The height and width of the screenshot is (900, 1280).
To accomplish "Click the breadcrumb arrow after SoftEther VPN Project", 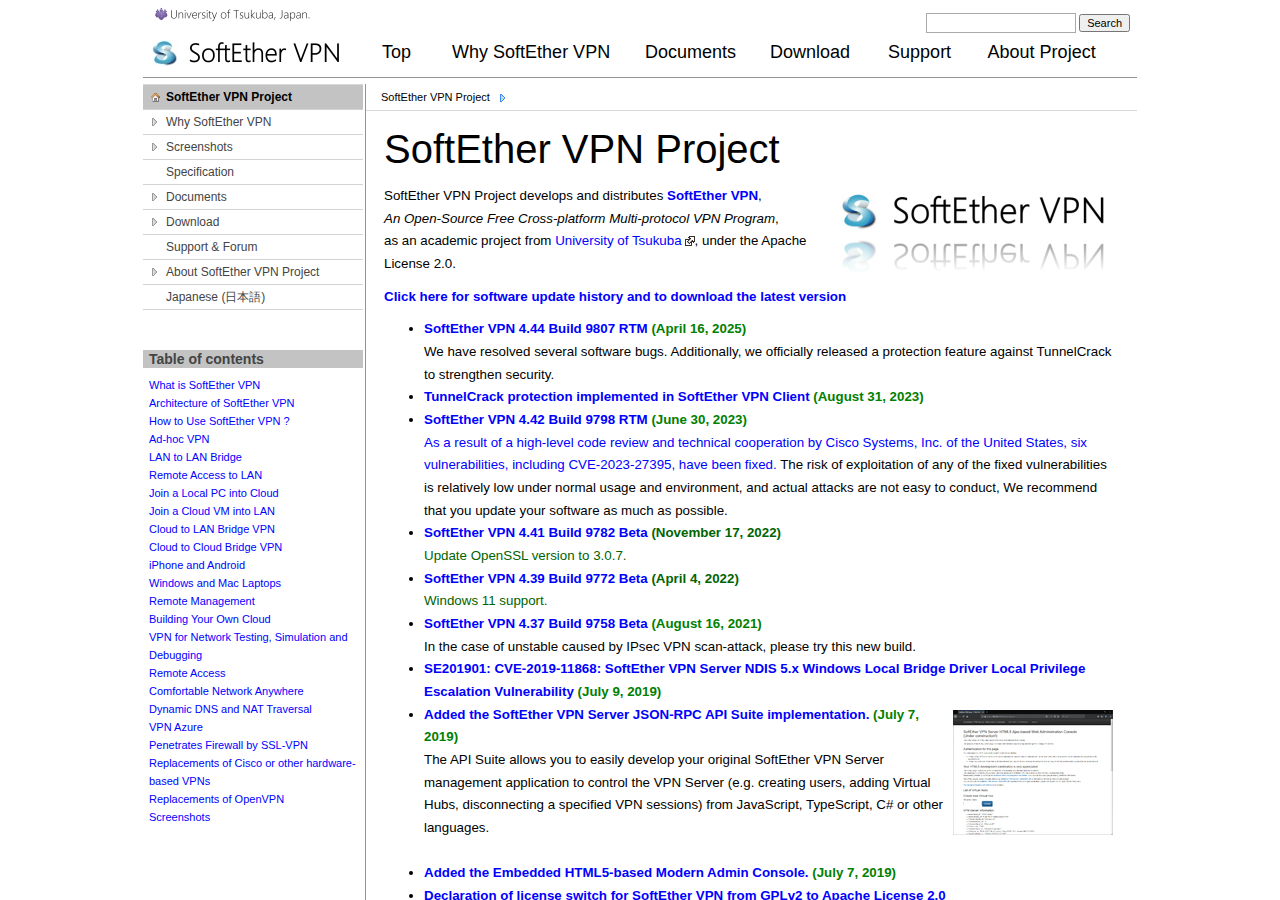I will point(502,98).
